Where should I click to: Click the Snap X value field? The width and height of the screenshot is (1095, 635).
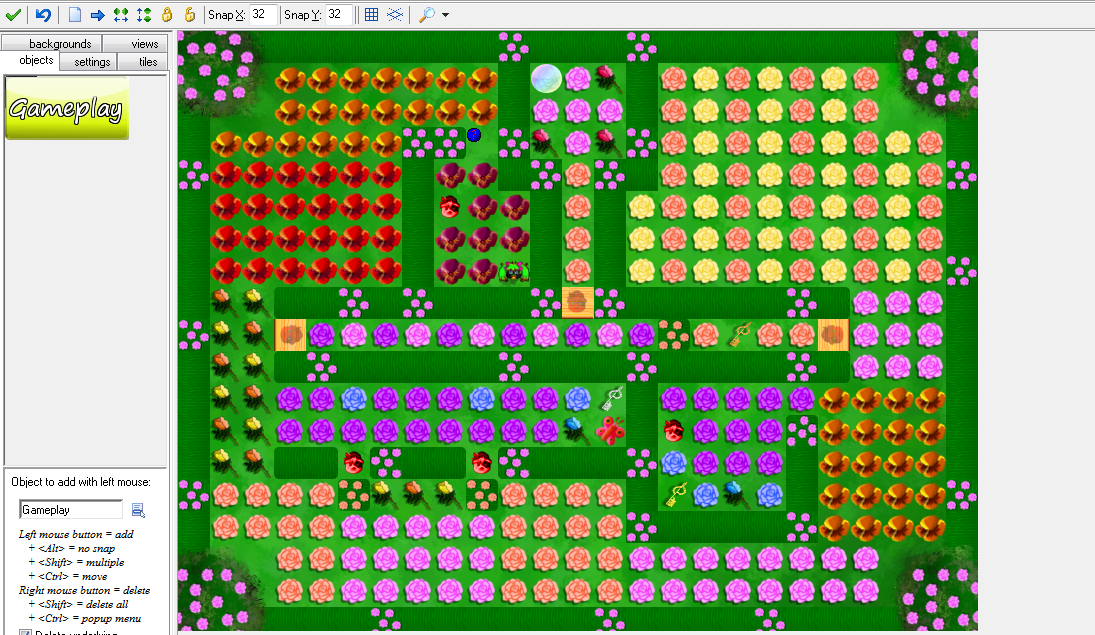[x=263, y=15]
